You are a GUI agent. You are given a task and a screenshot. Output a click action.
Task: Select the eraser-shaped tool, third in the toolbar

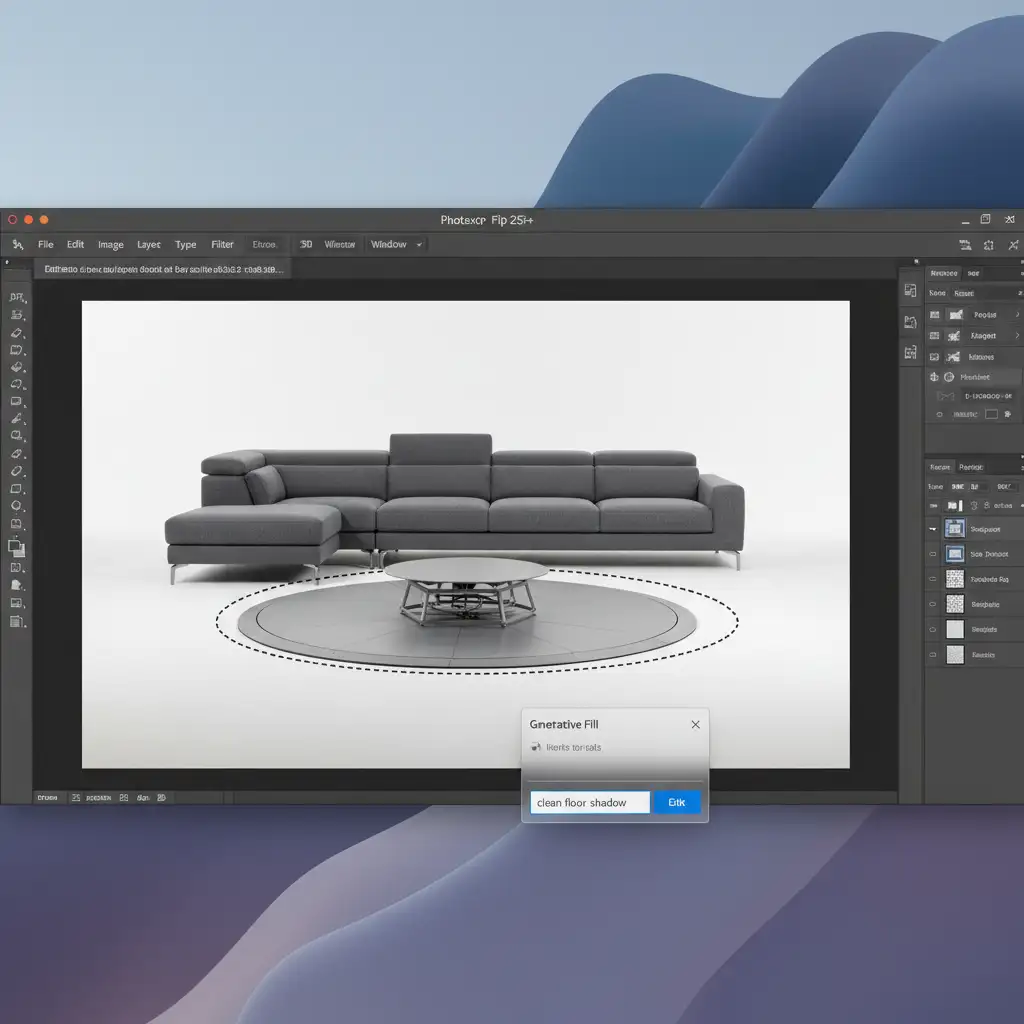[x=16, y=332]
